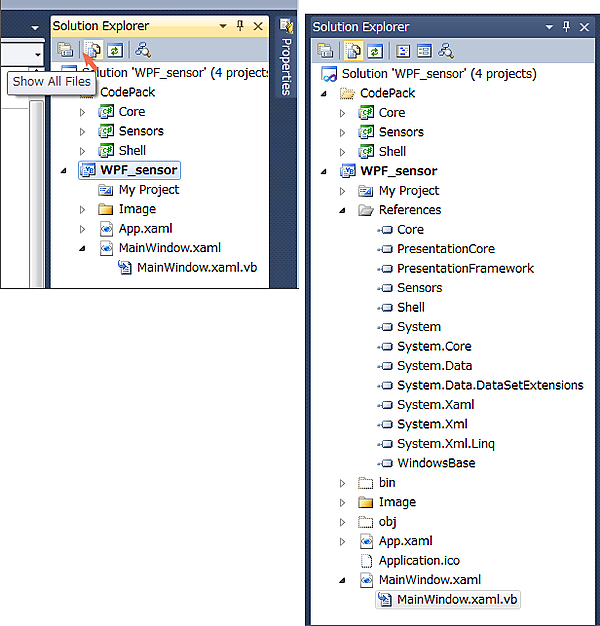Collapse WPF_sensor project in right Solution Explorer
The width and height of the screenshot is (600, 626).
point(324,172)
